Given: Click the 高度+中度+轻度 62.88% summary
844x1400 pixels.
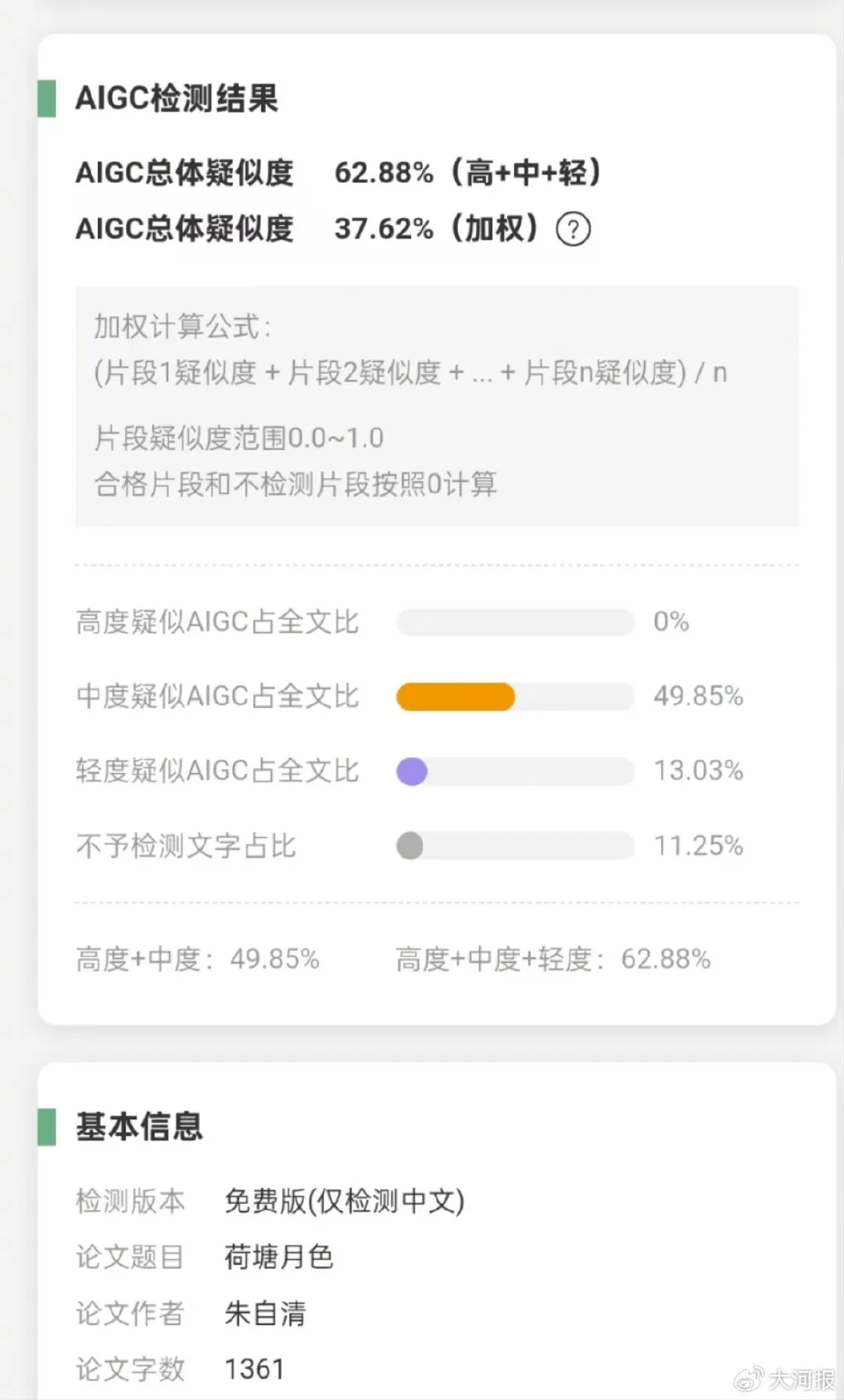Looking at the screenshot, I should (x=553, y=959).
